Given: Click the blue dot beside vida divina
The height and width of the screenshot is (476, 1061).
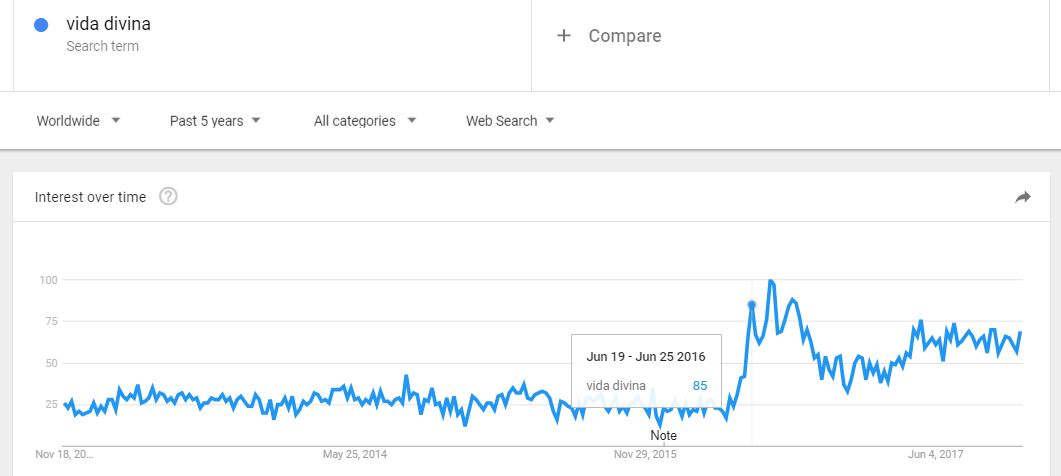Looking at the screenshot, I should pyautogui.click(x=41, y=26).
